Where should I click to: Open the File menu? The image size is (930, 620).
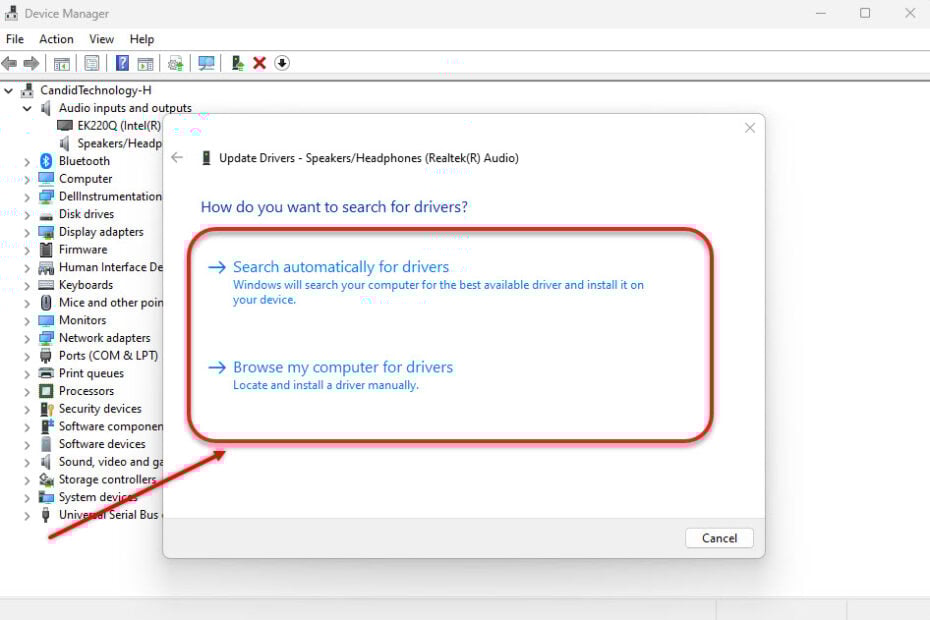[x=14, y=39]
